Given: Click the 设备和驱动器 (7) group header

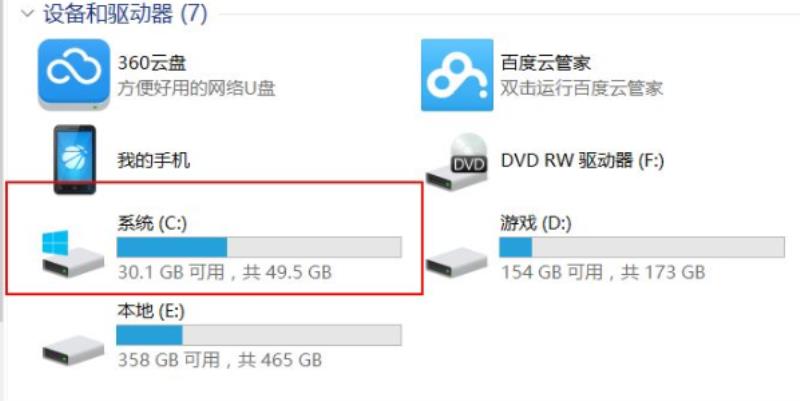Looking at the screenshot, I should pyautogui.click(x=126, y=13).
